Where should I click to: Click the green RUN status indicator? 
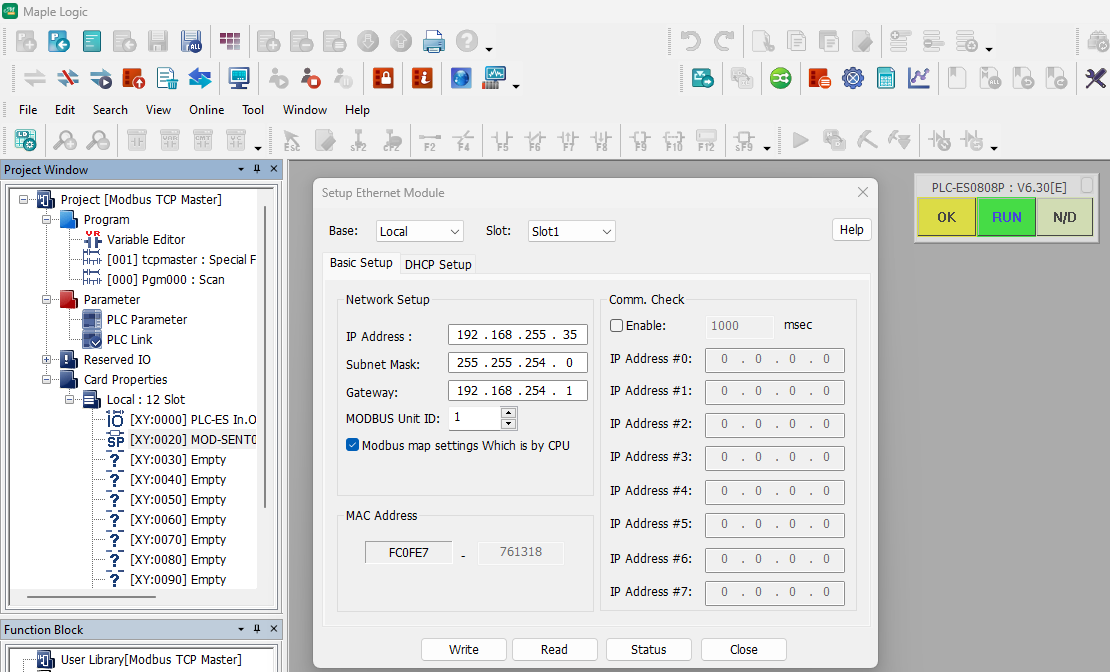[1006, 217]
